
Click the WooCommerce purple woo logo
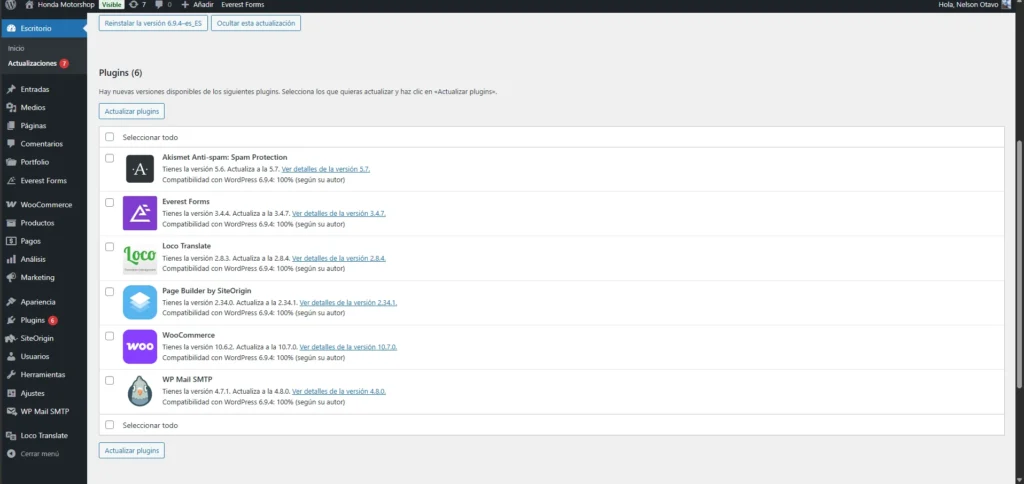tap(140, 347)
